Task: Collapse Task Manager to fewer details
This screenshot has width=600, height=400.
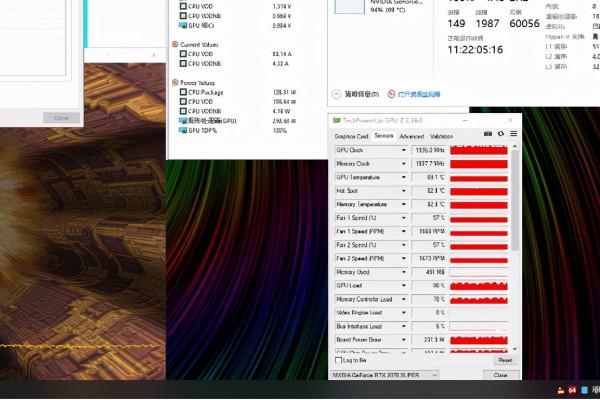Action: tap(355, 94)
